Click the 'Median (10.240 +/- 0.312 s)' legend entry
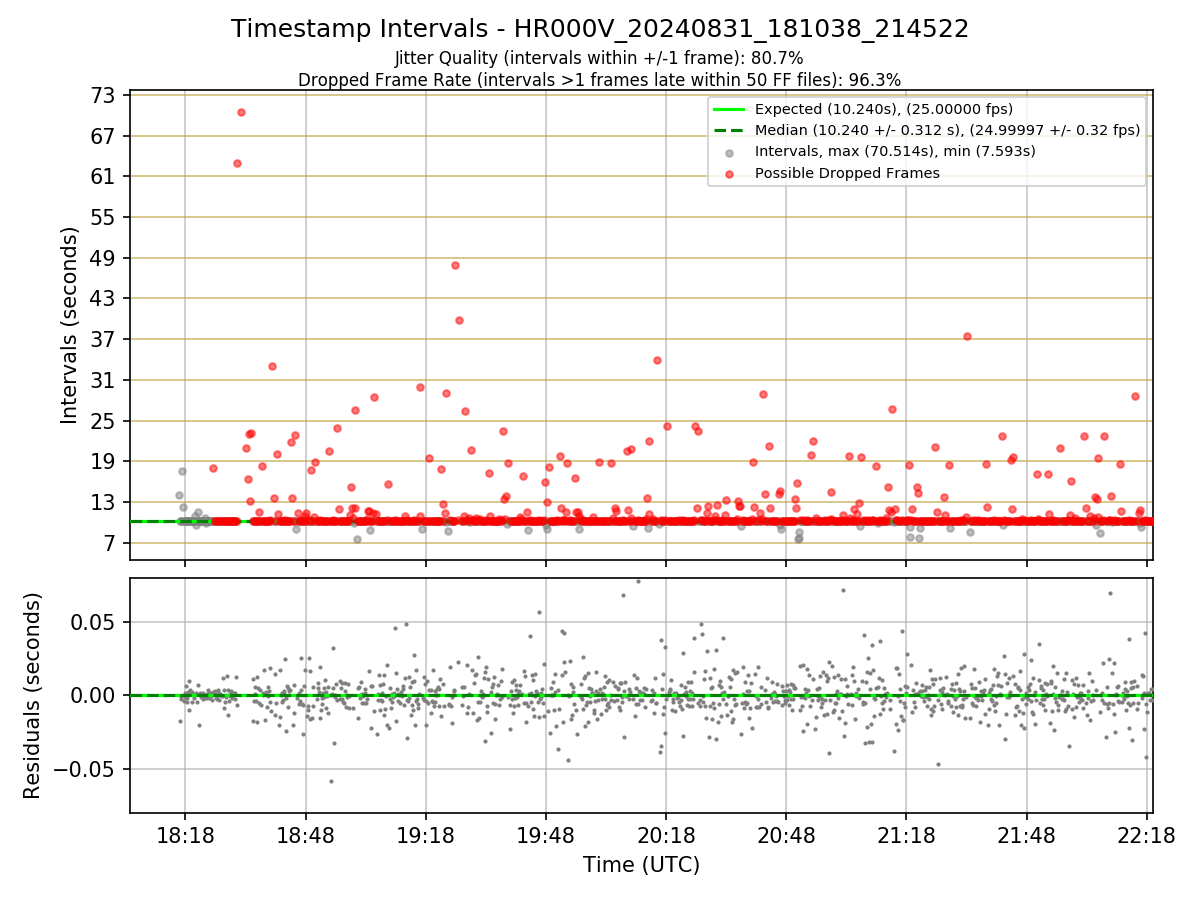The width and height of the screenshot is (1200, 900). (x=947, y=130)
